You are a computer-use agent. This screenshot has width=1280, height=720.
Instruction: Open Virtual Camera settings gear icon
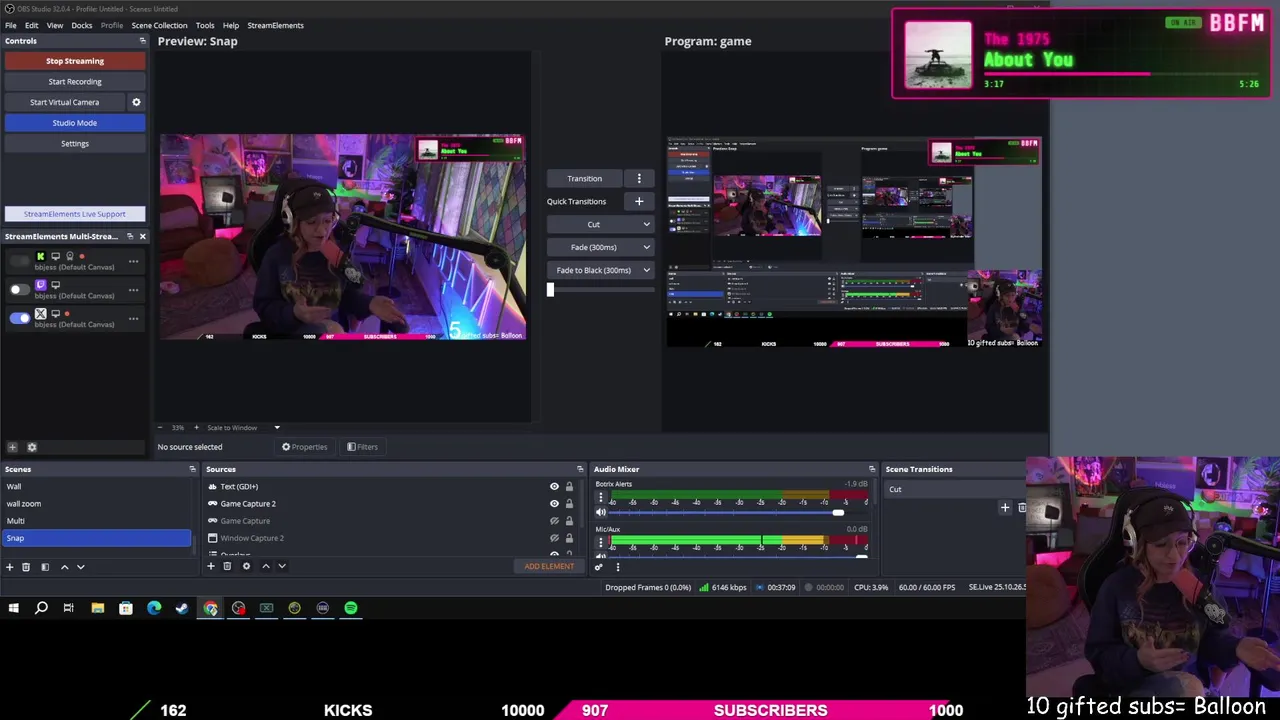[136, 102]
